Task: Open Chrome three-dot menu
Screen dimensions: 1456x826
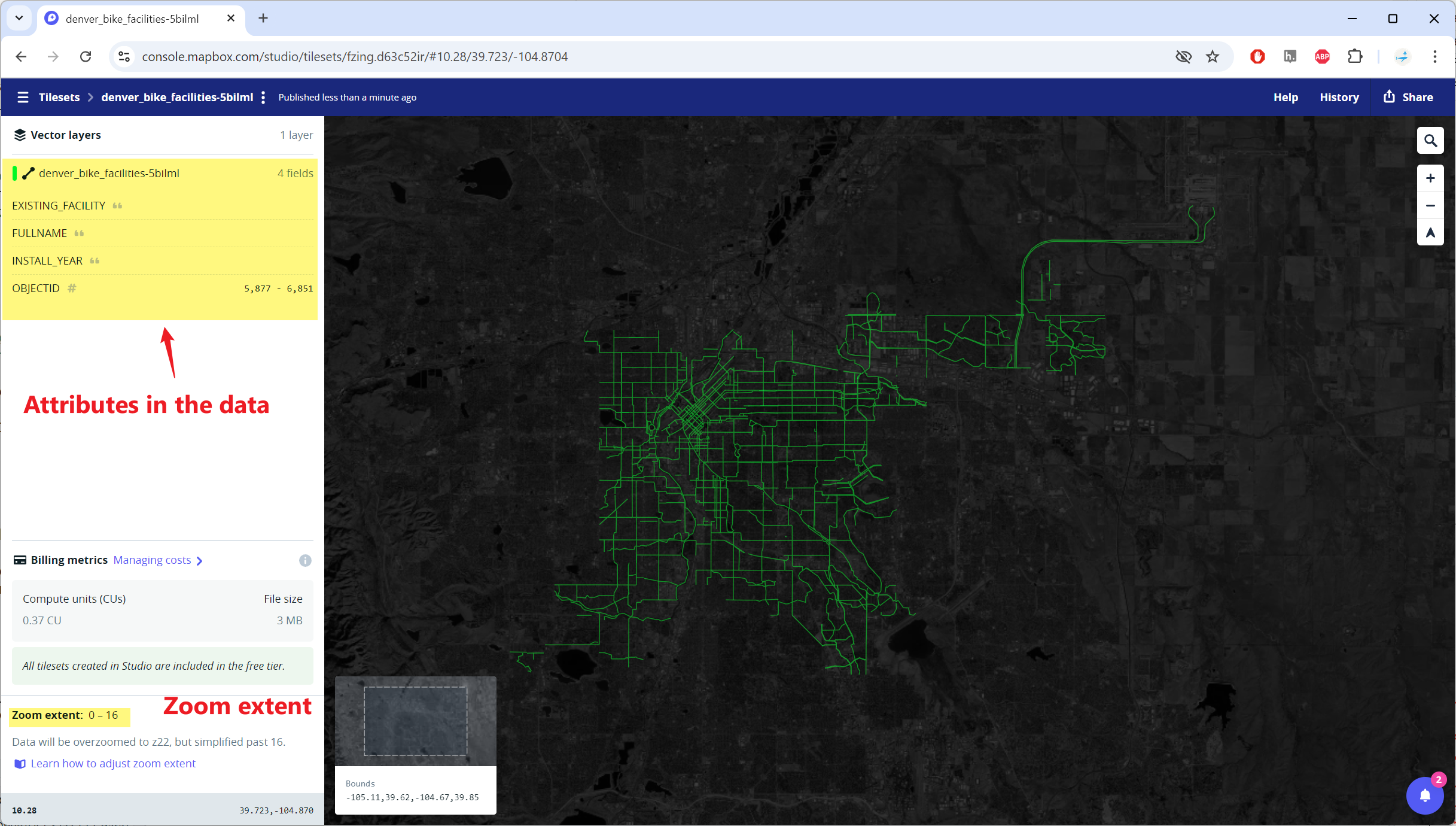Action: click(x=1434, y=56)
